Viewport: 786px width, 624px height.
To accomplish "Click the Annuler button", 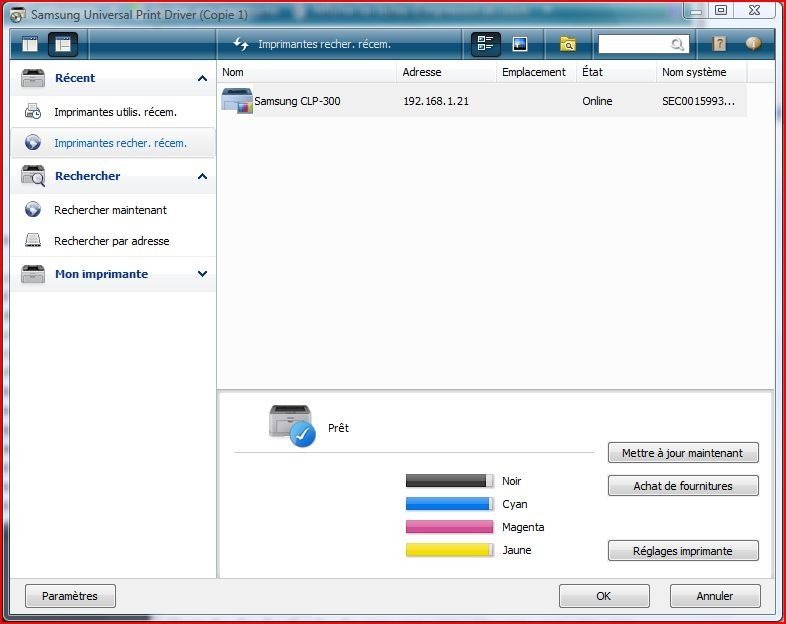I will click(715, 596).
